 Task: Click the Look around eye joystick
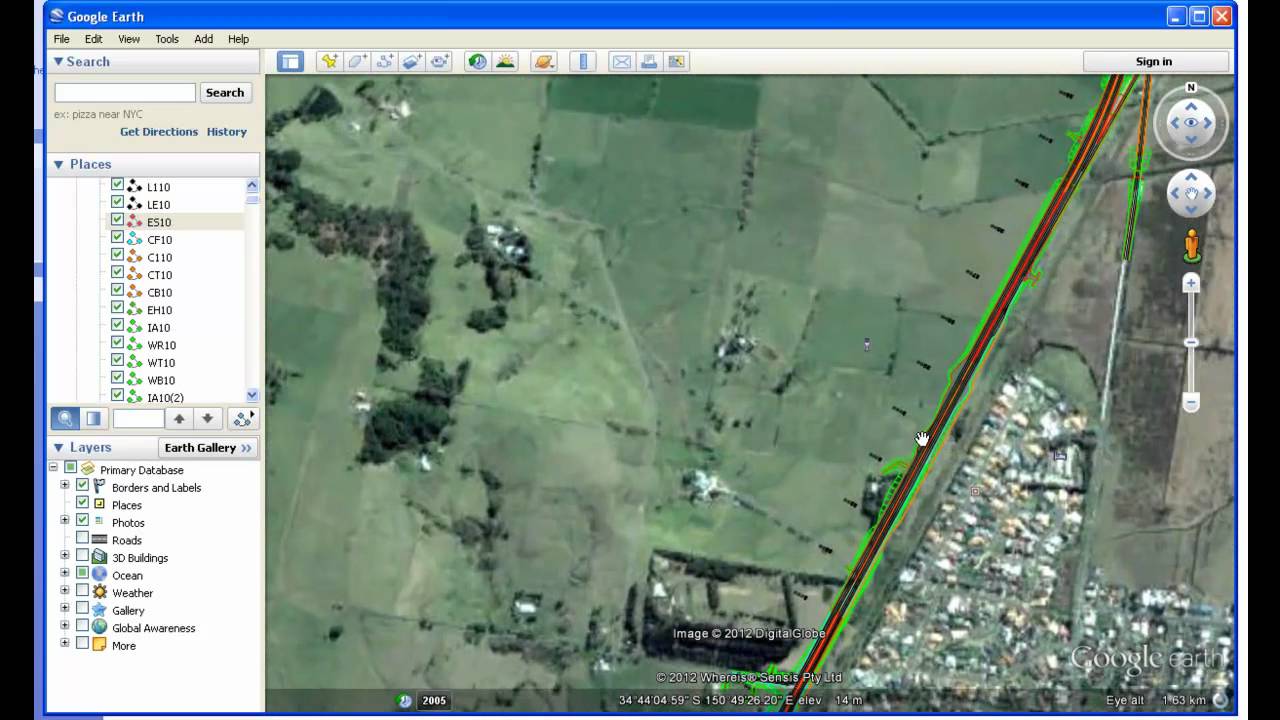[x=1191, y=123]
